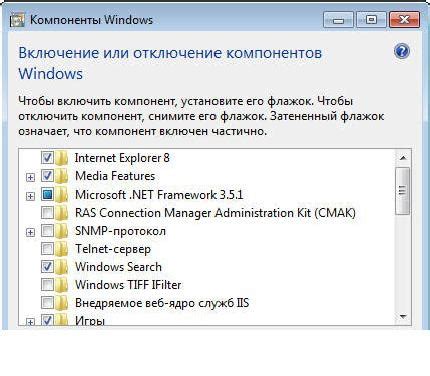Expand the Media Features tree node

[x=30, y=177]
